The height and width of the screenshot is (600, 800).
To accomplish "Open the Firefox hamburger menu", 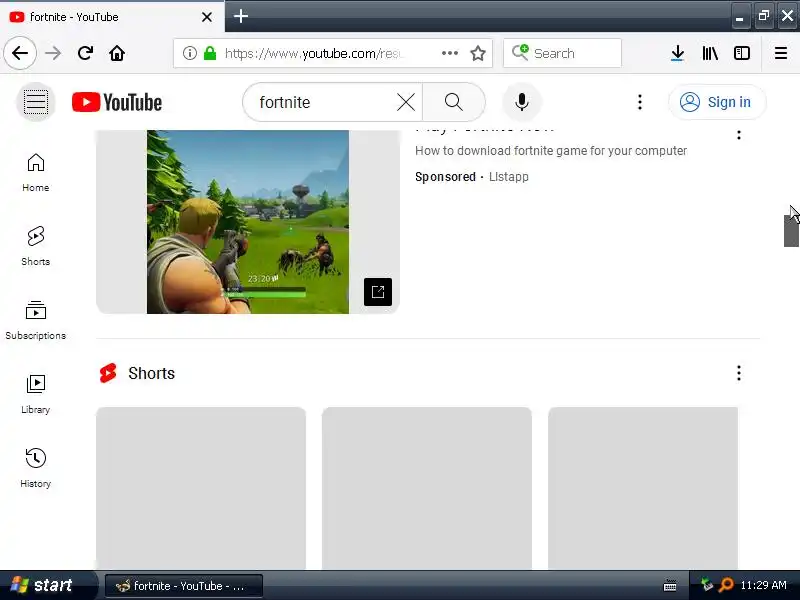I will (781, 53).
